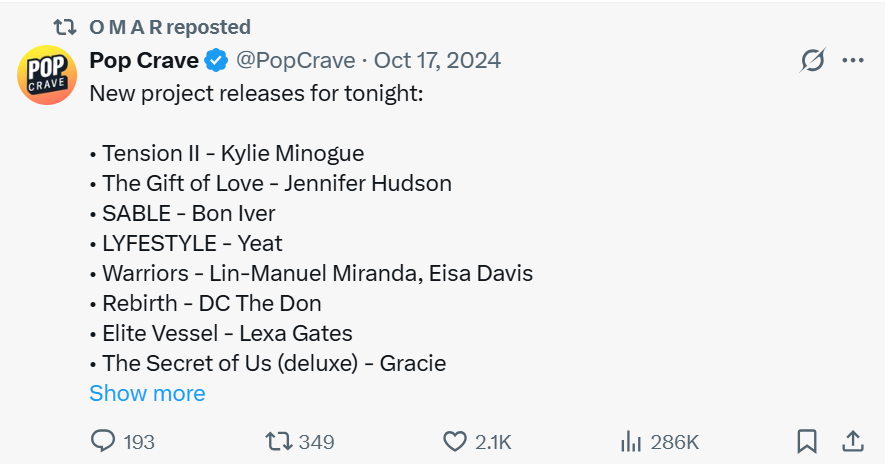Bookmark this tweet

pos(807,441)
